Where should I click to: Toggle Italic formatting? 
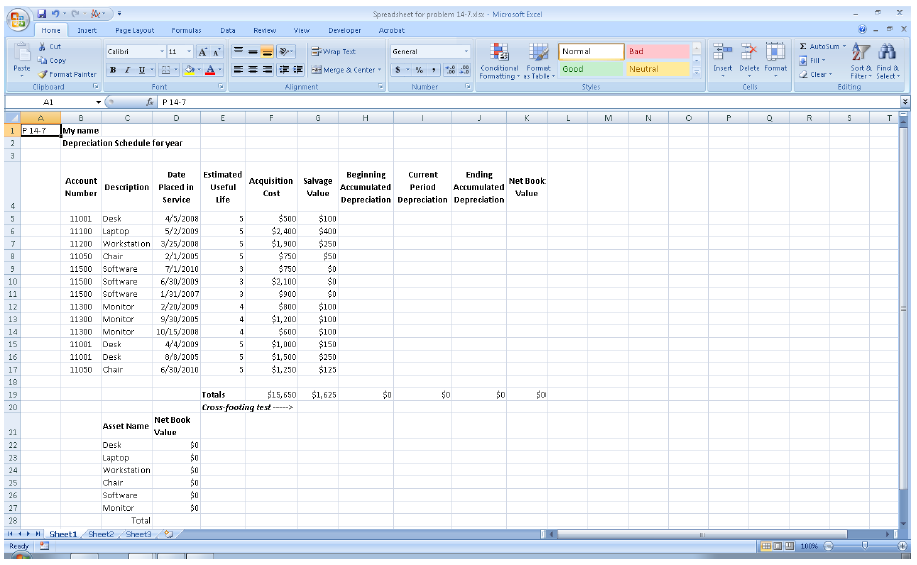(x=127, y=70)
